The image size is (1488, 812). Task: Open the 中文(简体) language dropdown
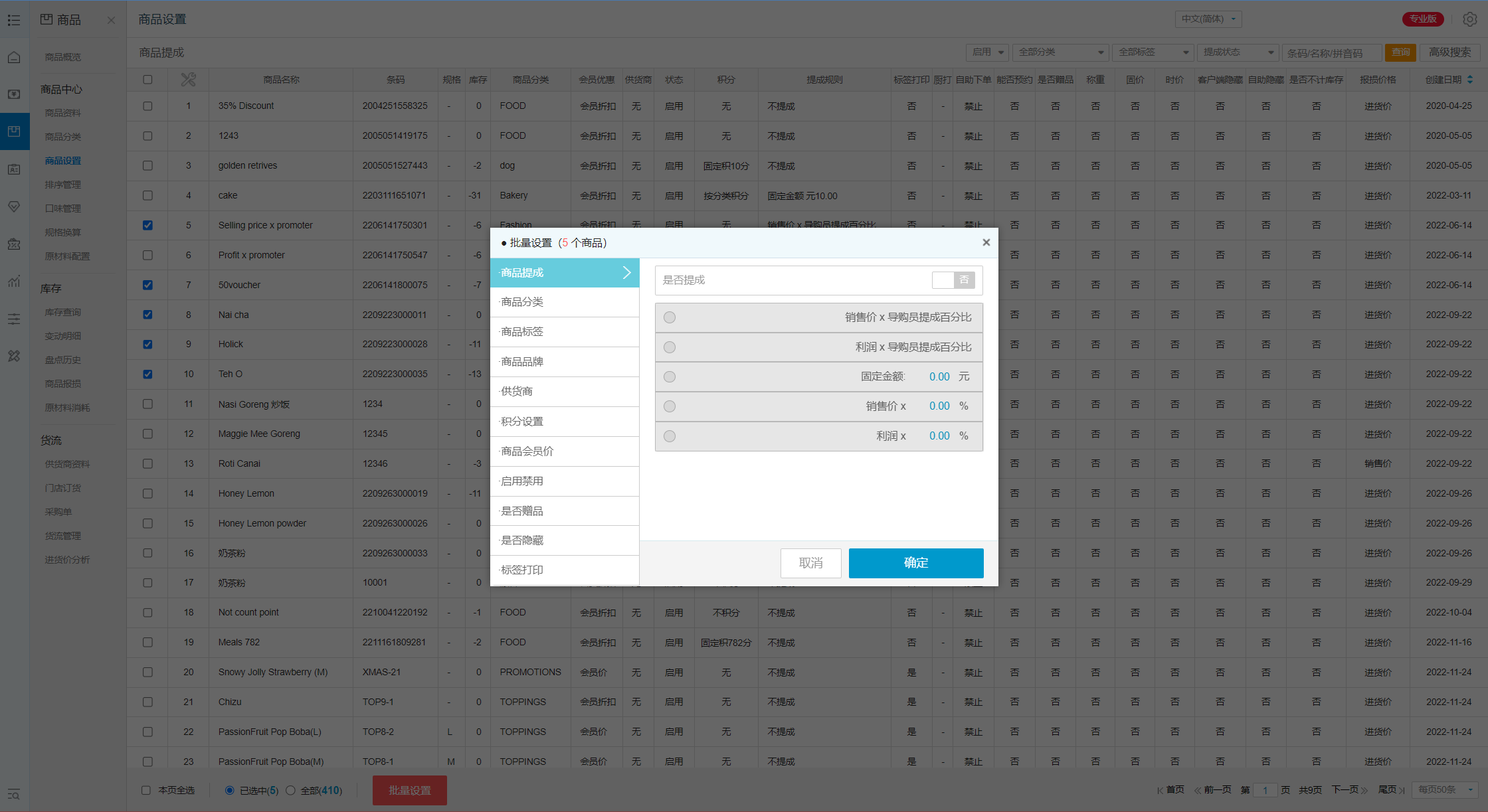1208,19
